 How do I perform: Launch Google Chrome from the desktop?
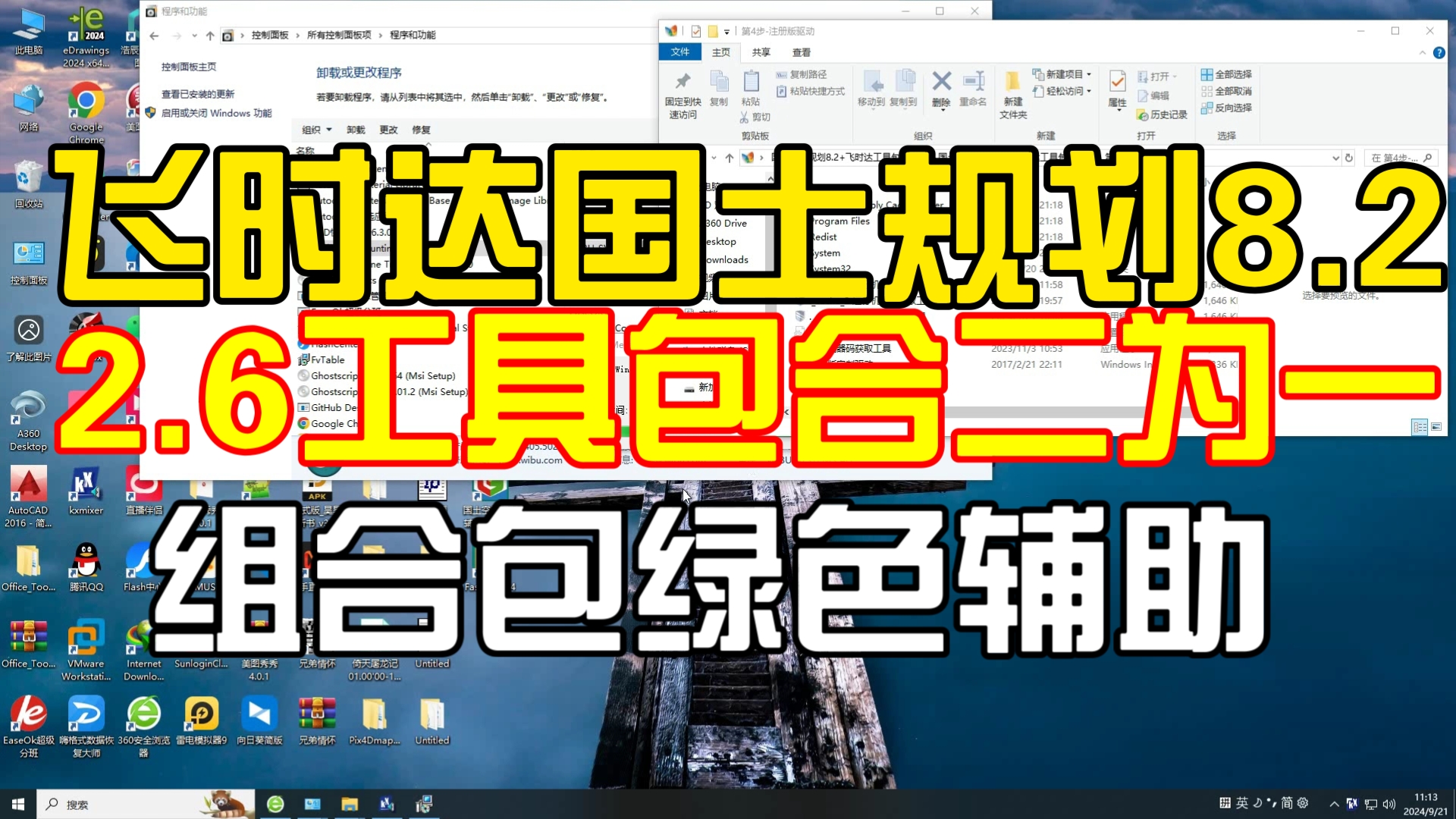86,112
